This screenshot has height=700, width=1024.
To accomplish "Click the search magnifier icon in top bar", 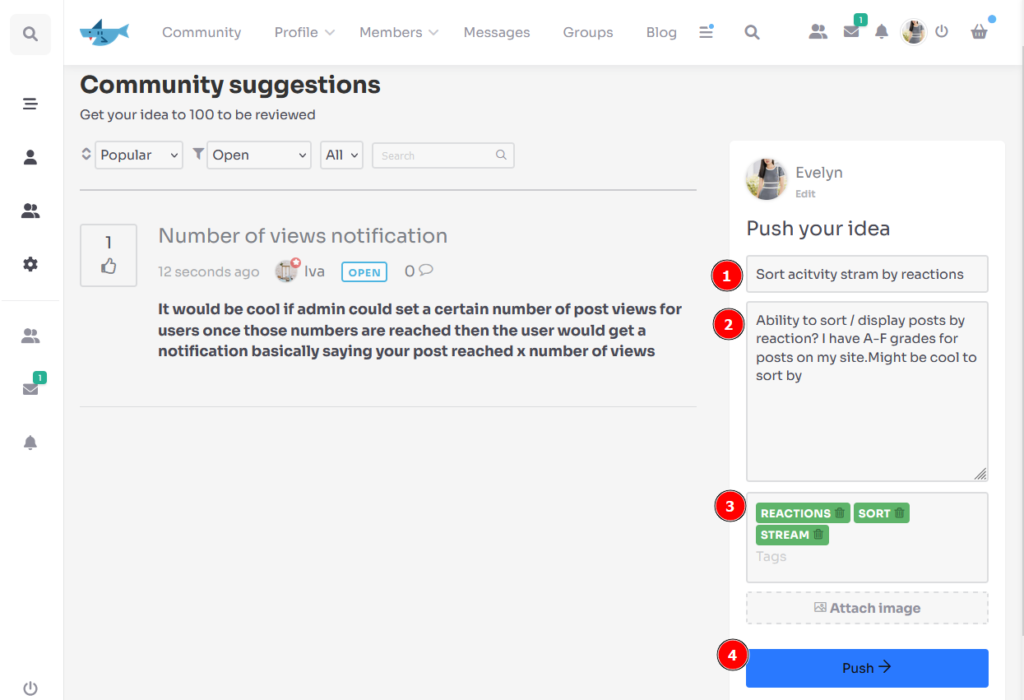I will (x=752, y=32).
